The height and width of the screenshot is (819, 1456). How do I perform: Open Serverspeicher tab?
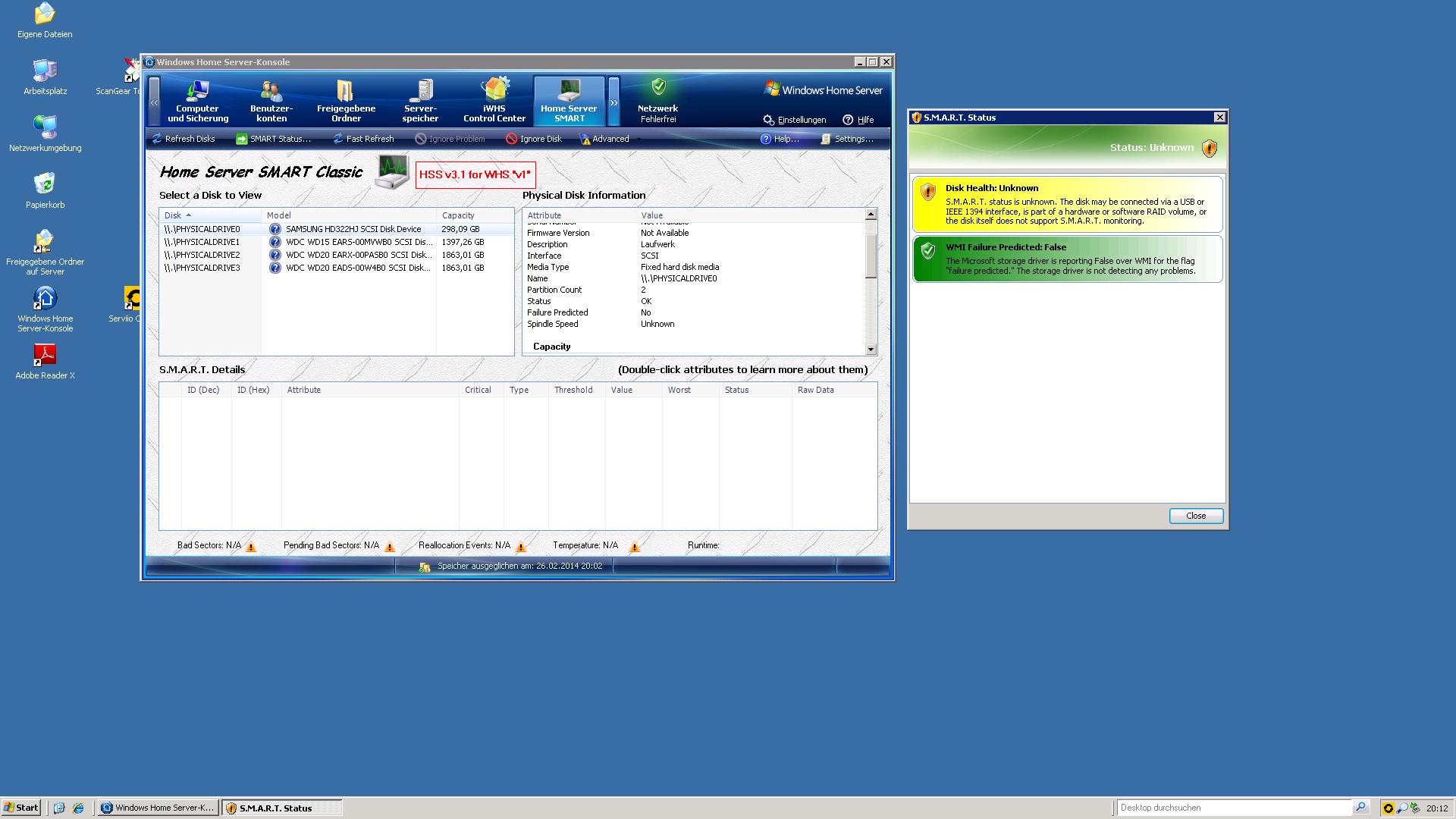coord(420,100)
